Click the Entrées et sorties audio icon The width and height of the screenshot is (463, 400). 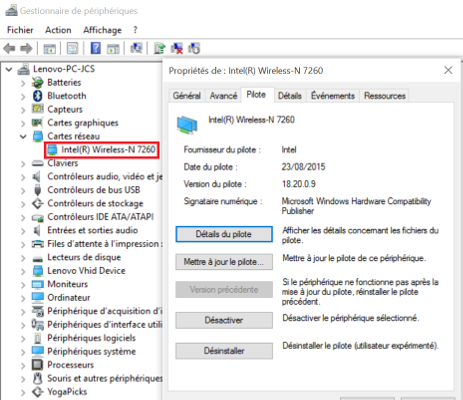(37, 230)
